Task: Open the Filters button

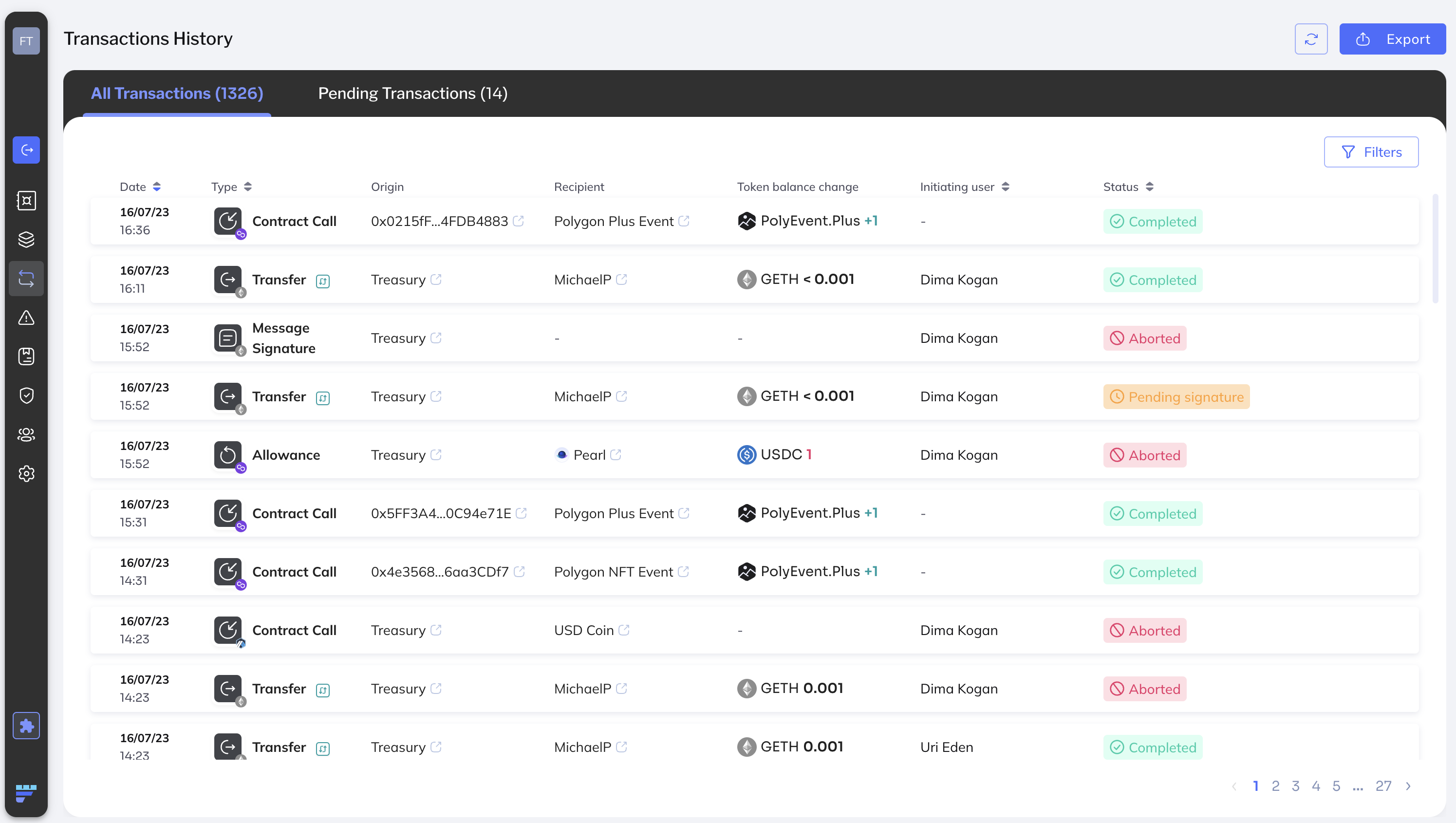Action: (x=1371, y=152)
